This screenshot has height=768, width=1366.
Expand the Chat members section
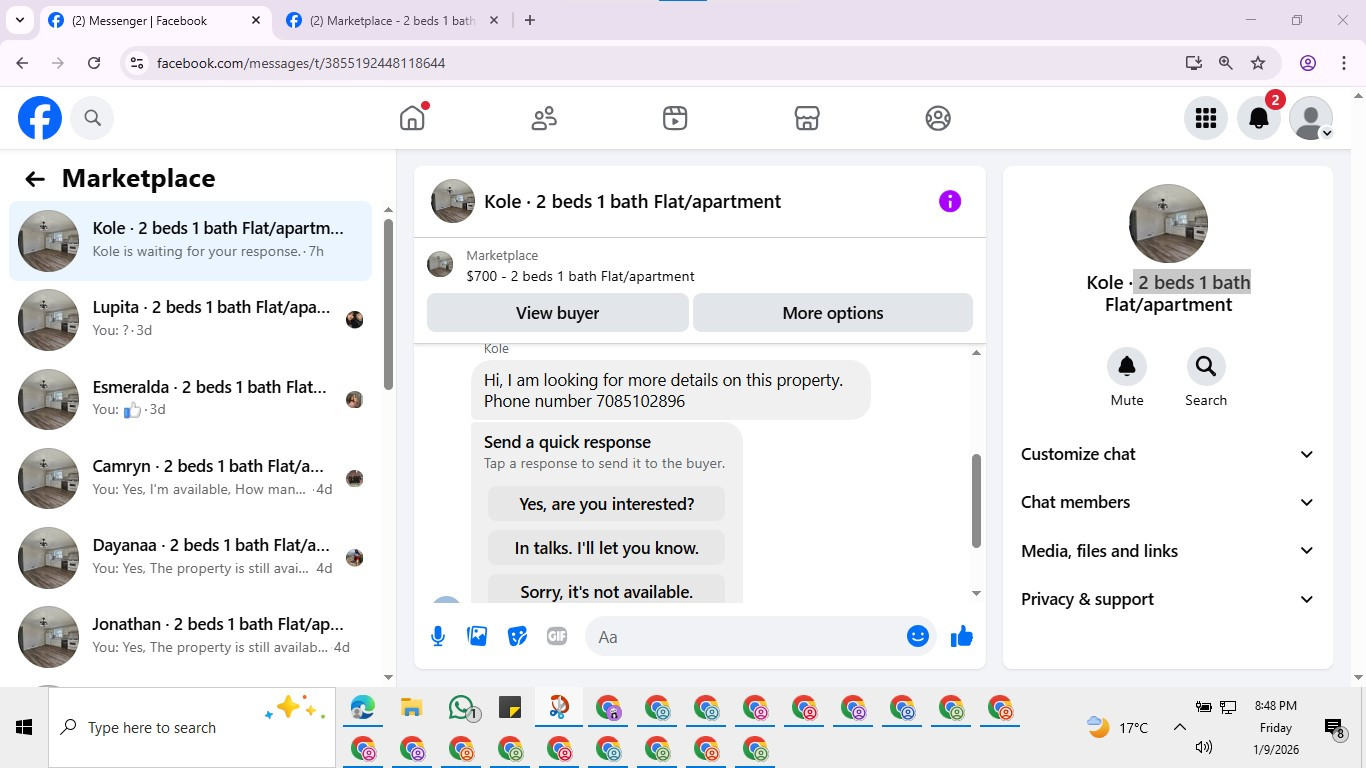tap(1168, 502)
